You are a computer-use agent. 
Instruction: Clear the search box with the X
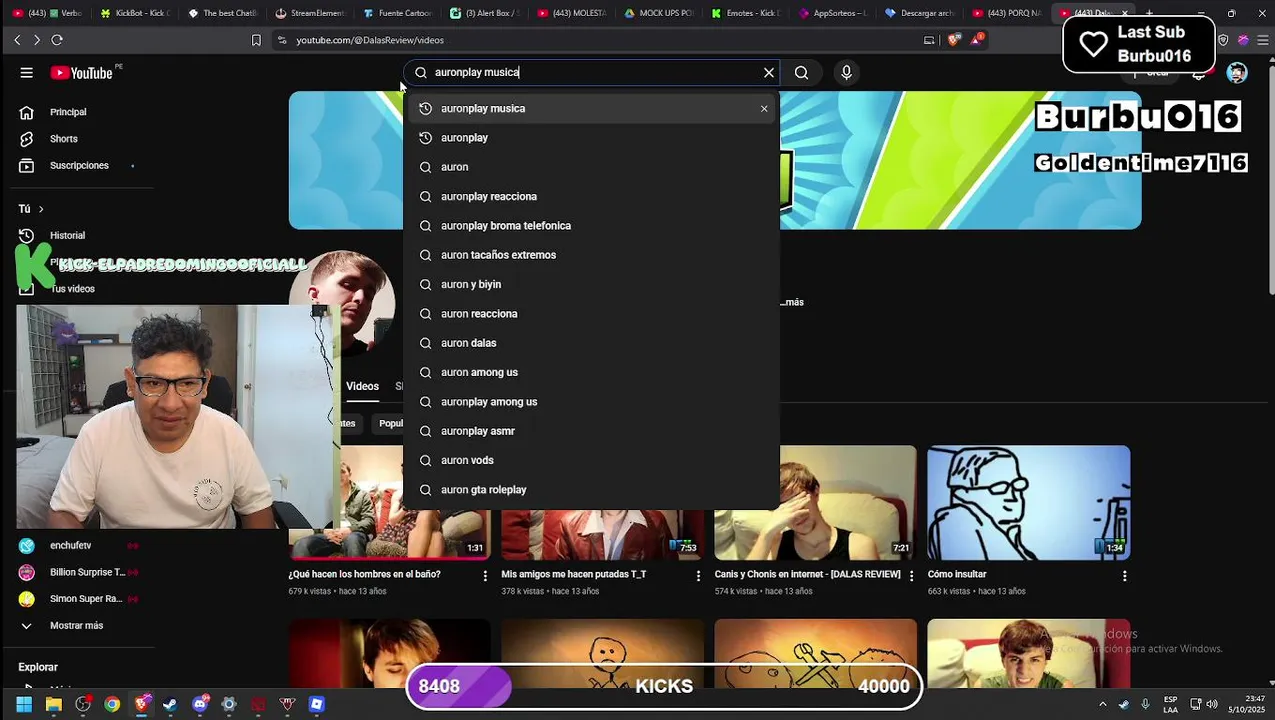pyautogui.click(x=769, y=72)
